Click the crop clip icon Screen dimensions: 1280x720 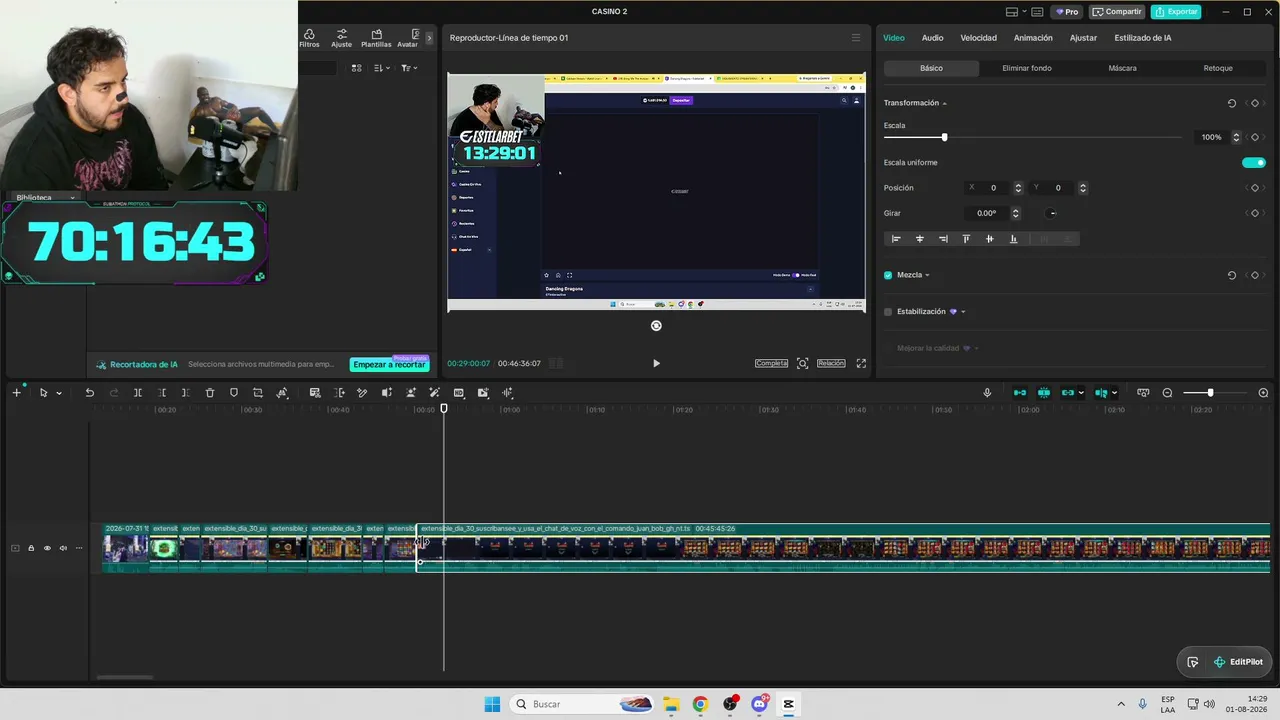click(258, 393)
